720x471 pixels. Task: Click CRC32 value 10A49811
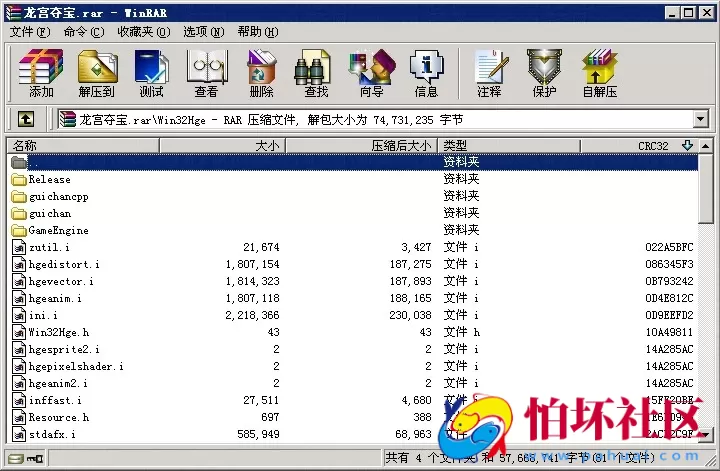tap(669, 332)
